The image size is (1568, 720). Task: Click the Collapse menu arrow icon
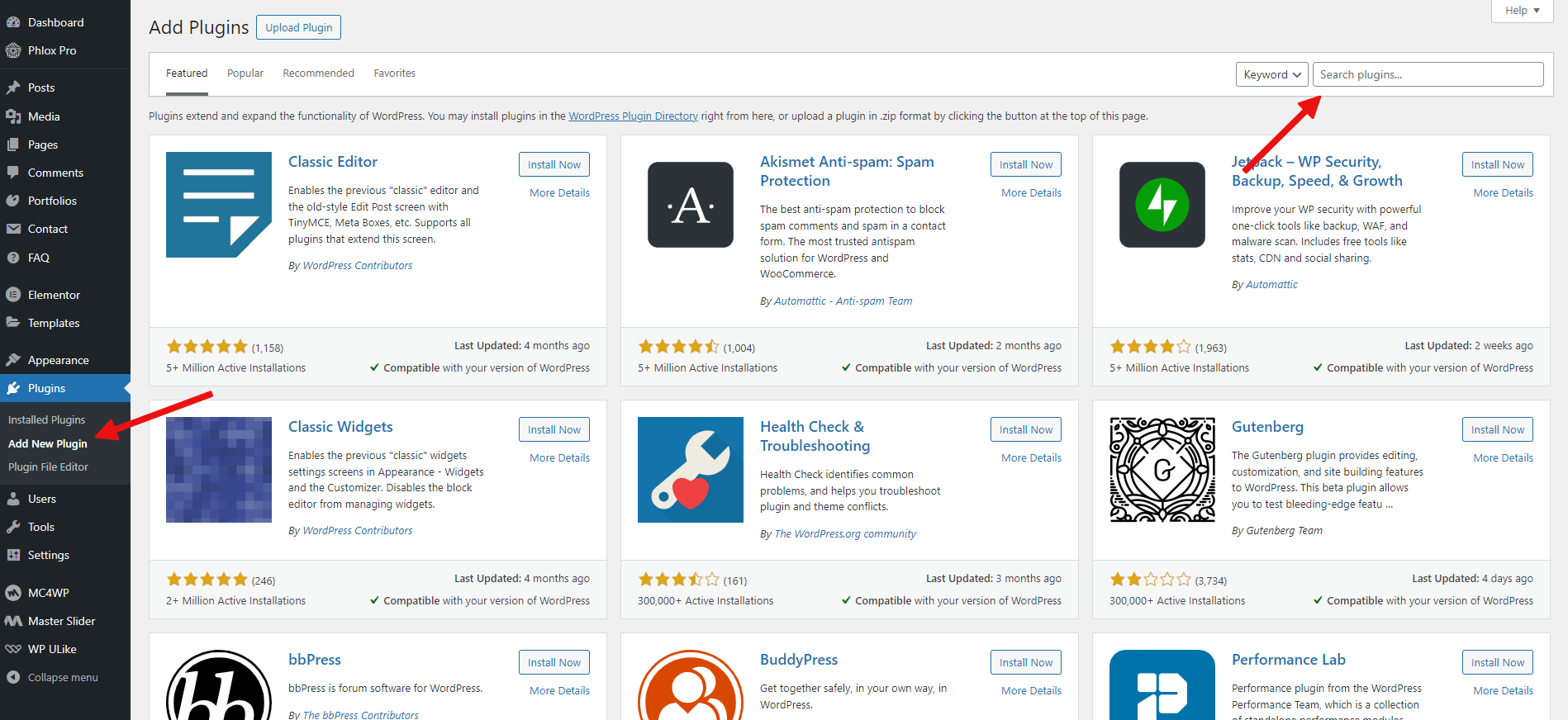point(13,677)
